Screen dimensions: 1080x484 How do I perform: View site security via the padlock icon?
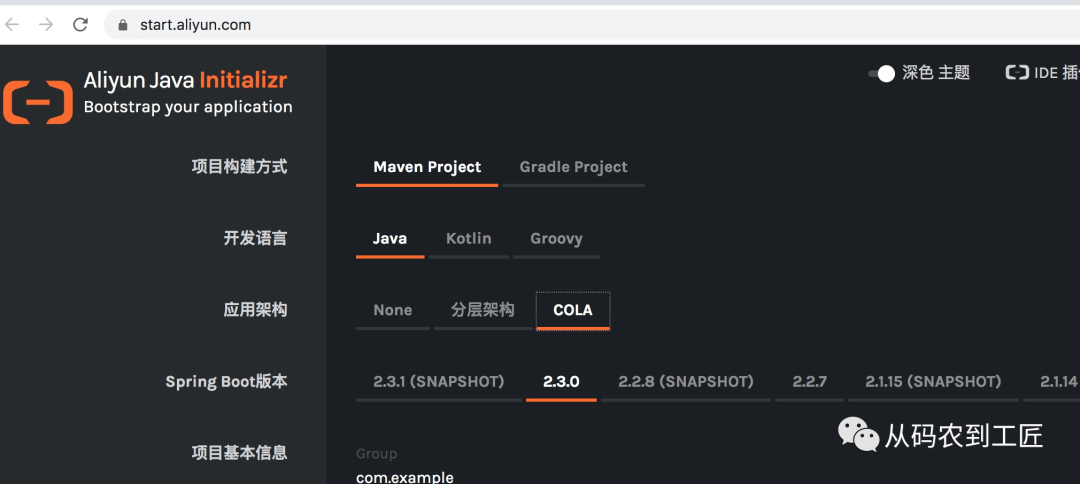tap(123, 25)
